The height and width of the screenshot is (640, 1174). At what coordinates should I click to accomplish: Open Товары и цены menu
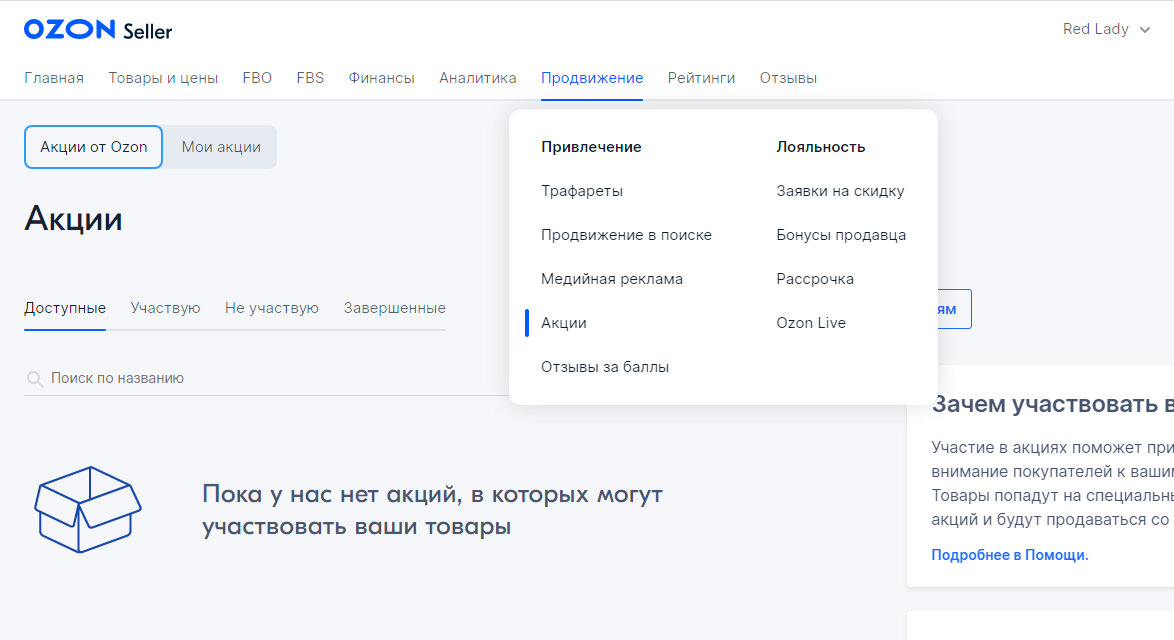coord(163,78)
